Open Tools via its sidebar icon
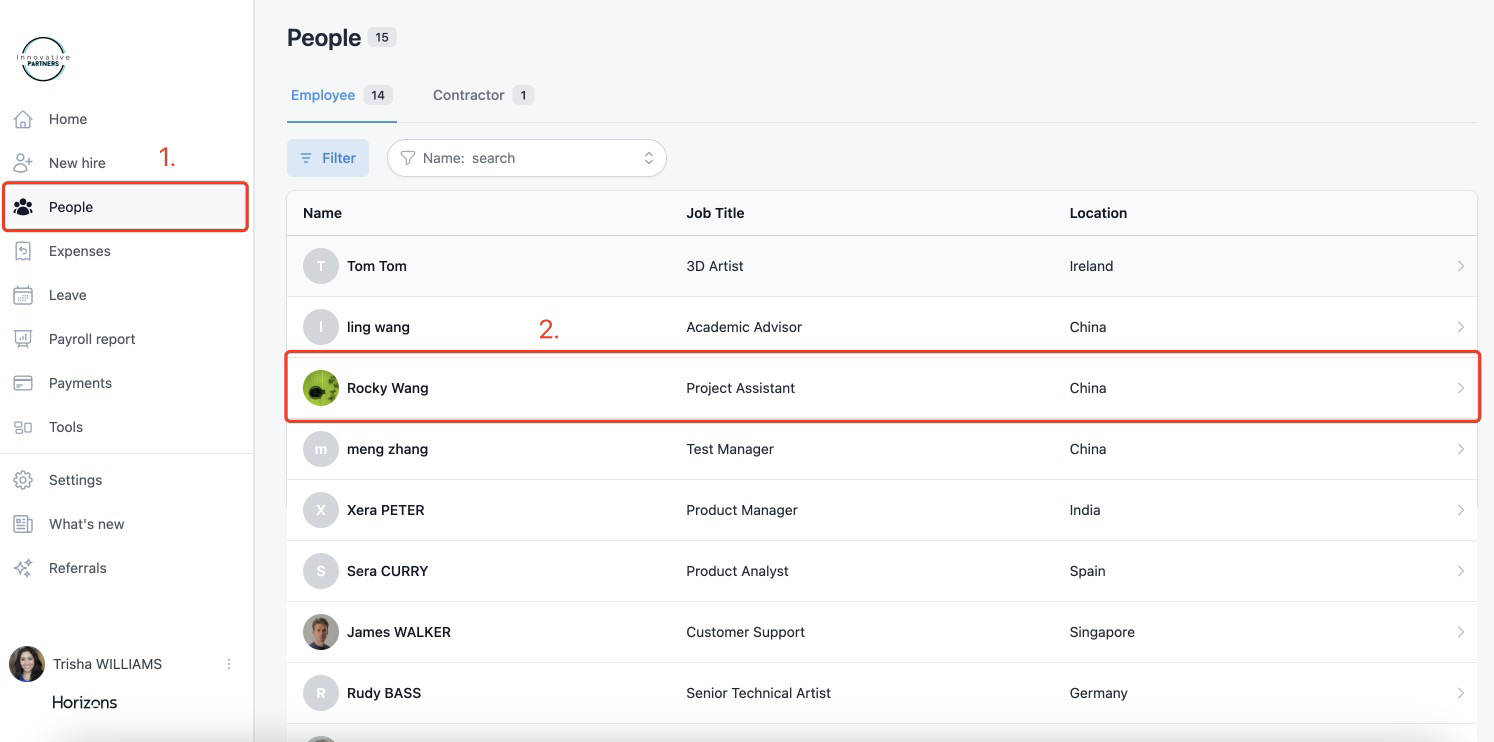 point(23,427)
